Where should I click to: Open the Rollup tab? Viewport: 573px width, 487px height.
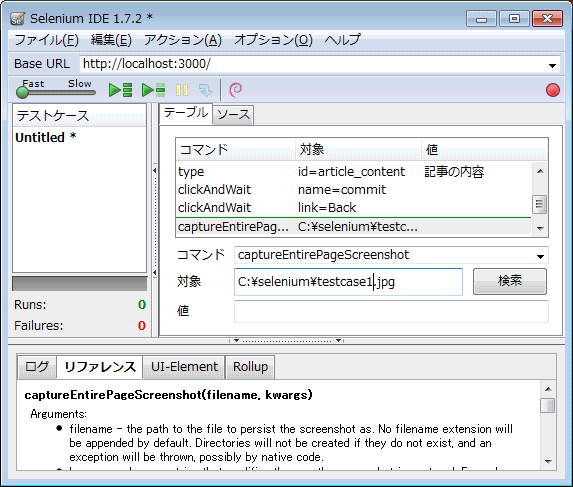tap(250, 366)
